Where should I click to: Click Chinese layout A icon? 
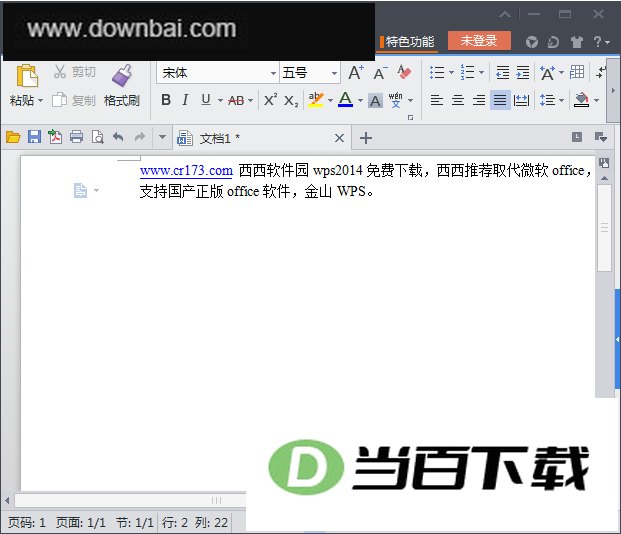click(547, 73)
